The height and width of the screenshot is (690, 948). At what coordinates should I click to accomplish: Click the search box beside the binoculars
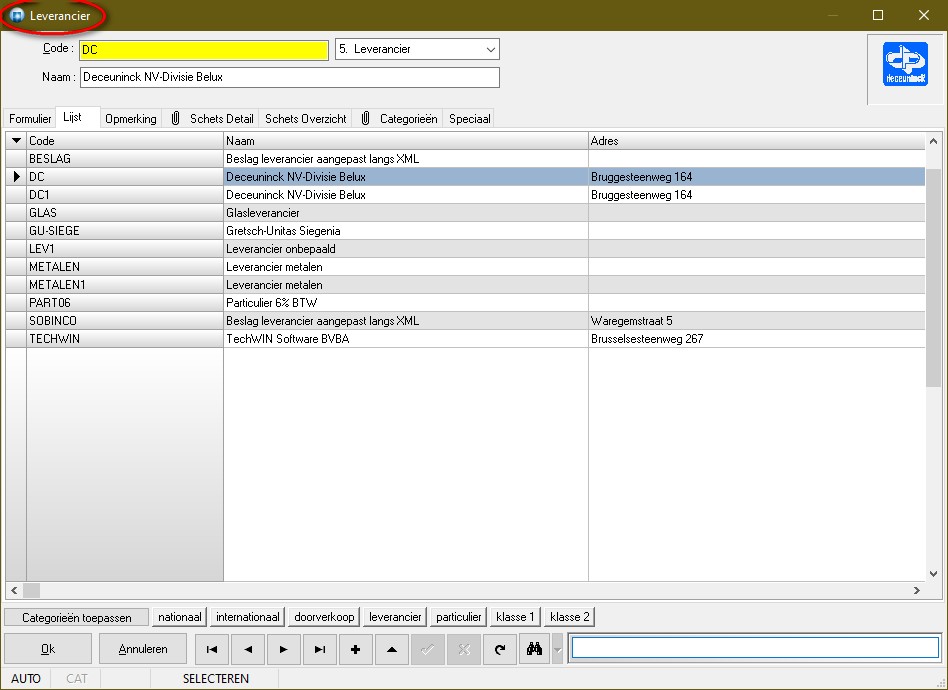tap(755, 648)
